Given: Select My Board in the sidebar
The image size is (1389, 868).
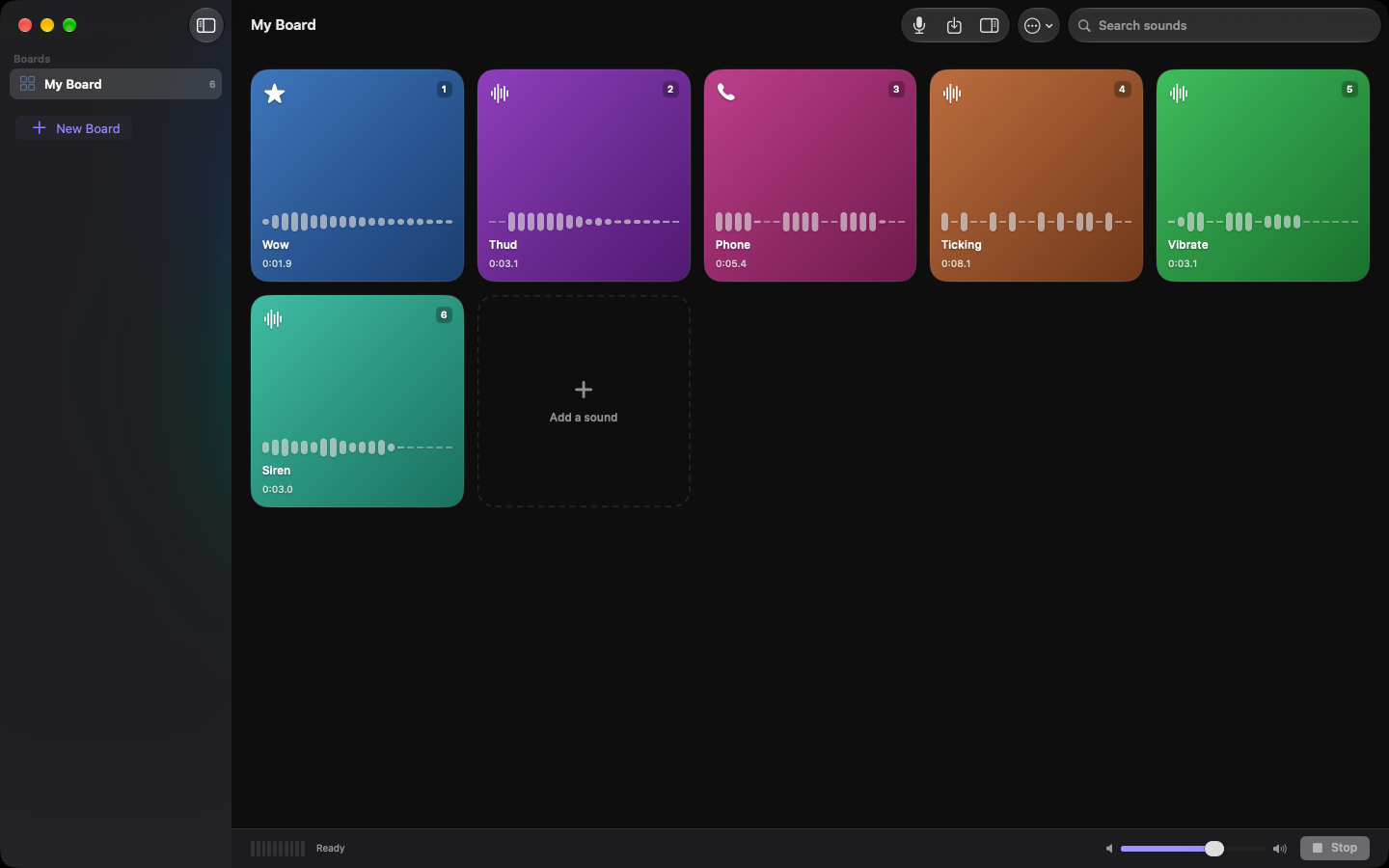Looking at the screenshot, I should (x=116, y=84).
